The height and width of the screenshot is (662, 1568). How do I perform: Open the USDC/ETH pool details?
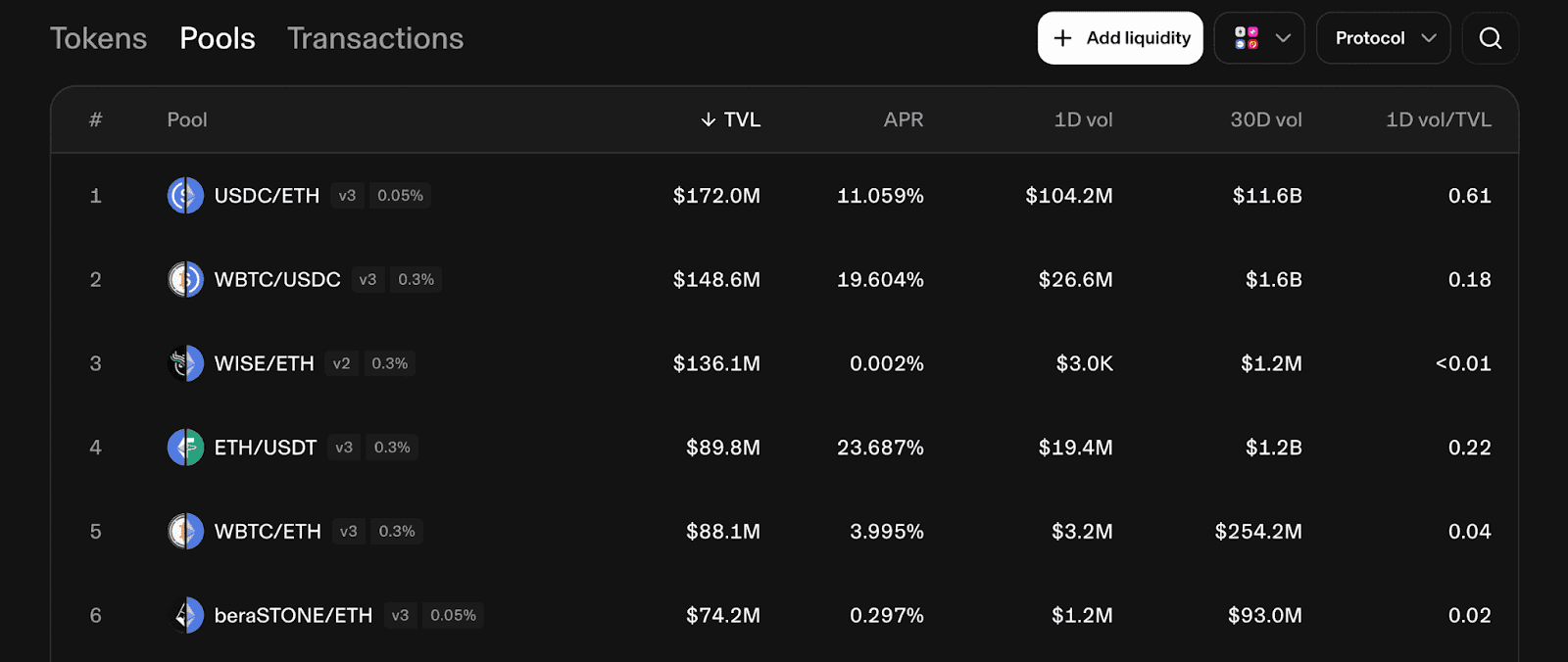pyautogui.click(x=267, y=195)
